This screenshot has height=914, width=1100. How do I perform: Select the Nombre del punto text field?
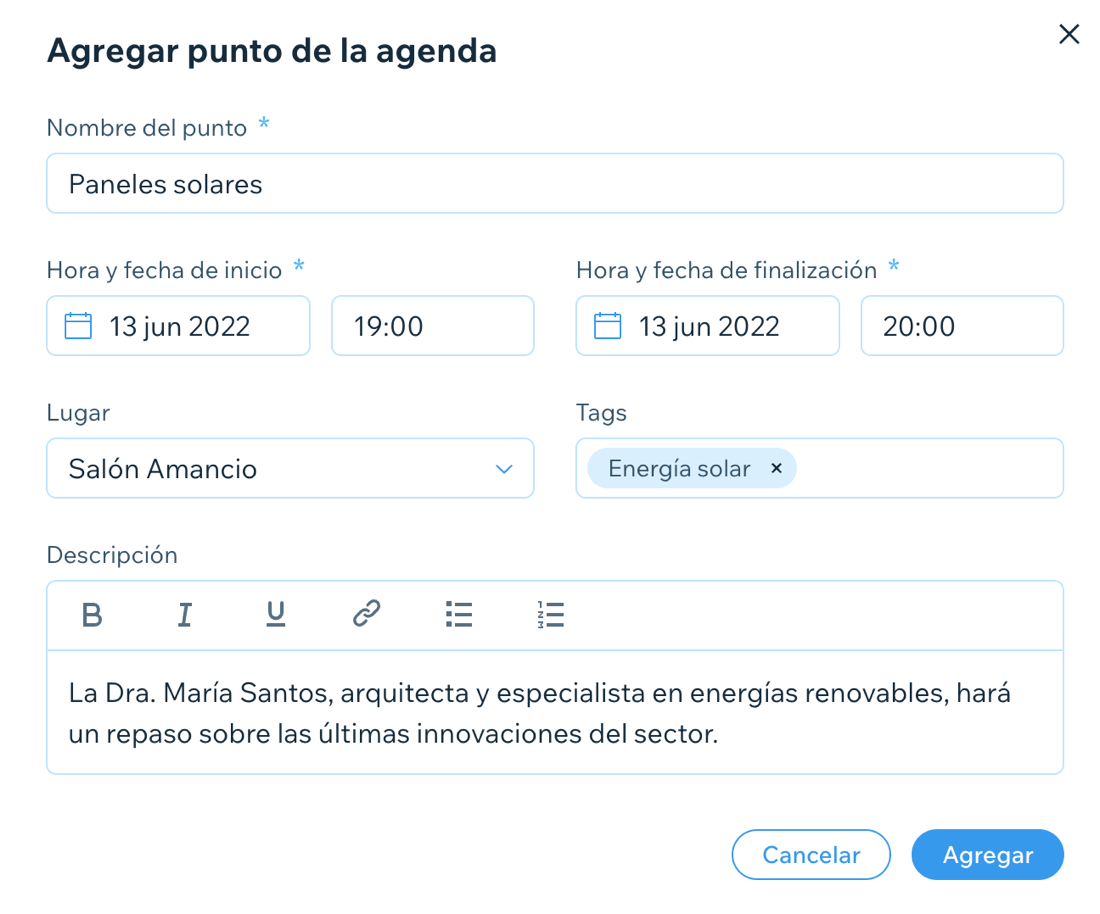554,183
